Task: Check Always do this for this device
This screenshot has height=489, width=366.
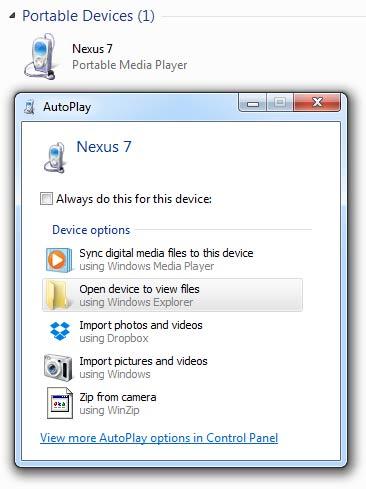Action: click(x=46, y=199)
